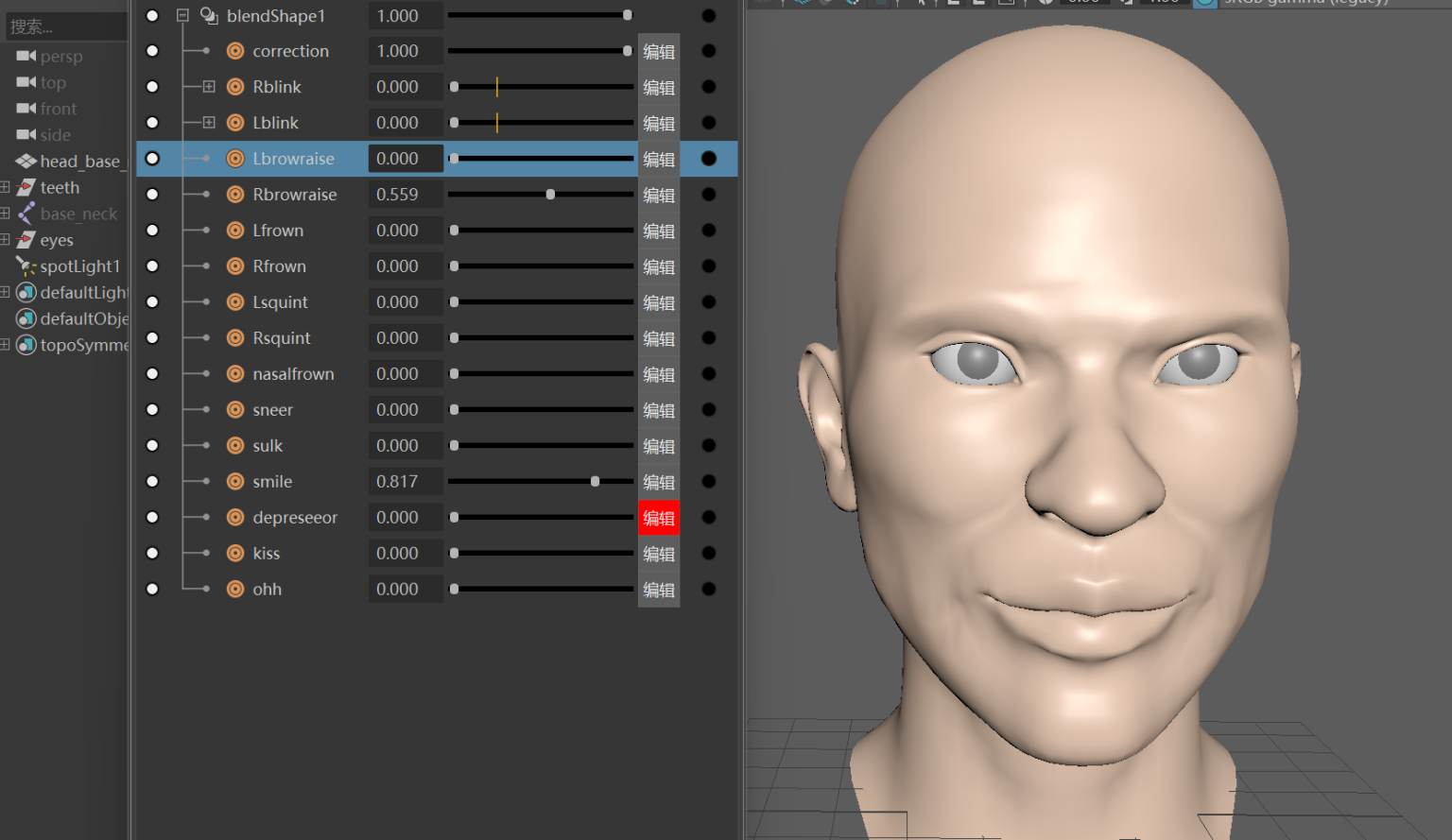Click the Edit button for kiss

(659, 554)
